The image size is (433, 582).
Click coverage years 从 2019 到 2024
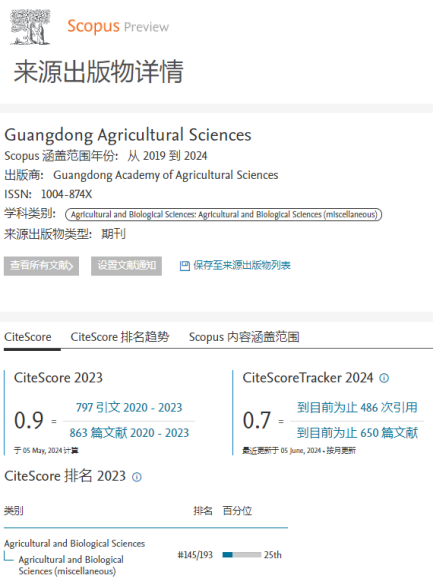[x=167, y=156]
